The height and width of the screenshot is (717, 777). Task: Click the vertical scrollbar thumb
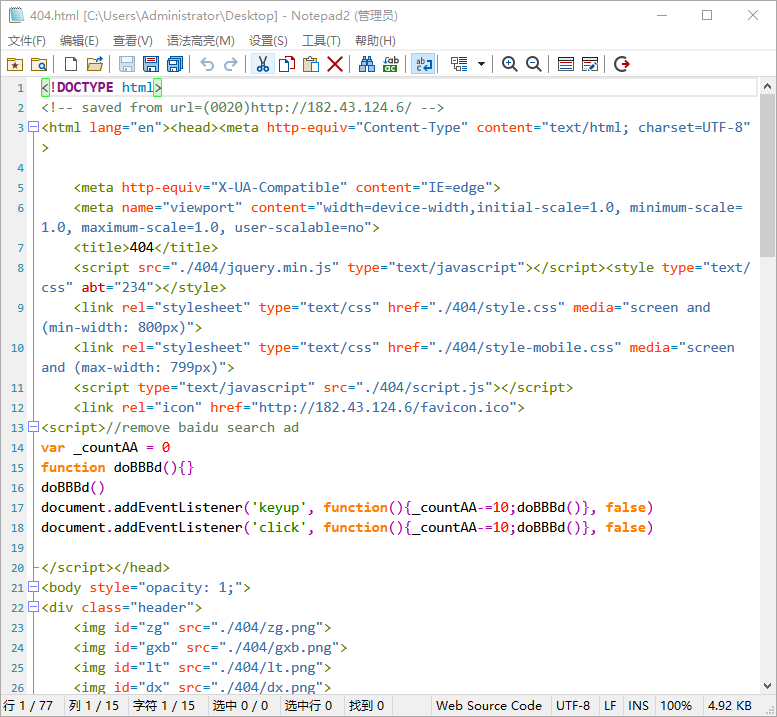pos(767,175)
